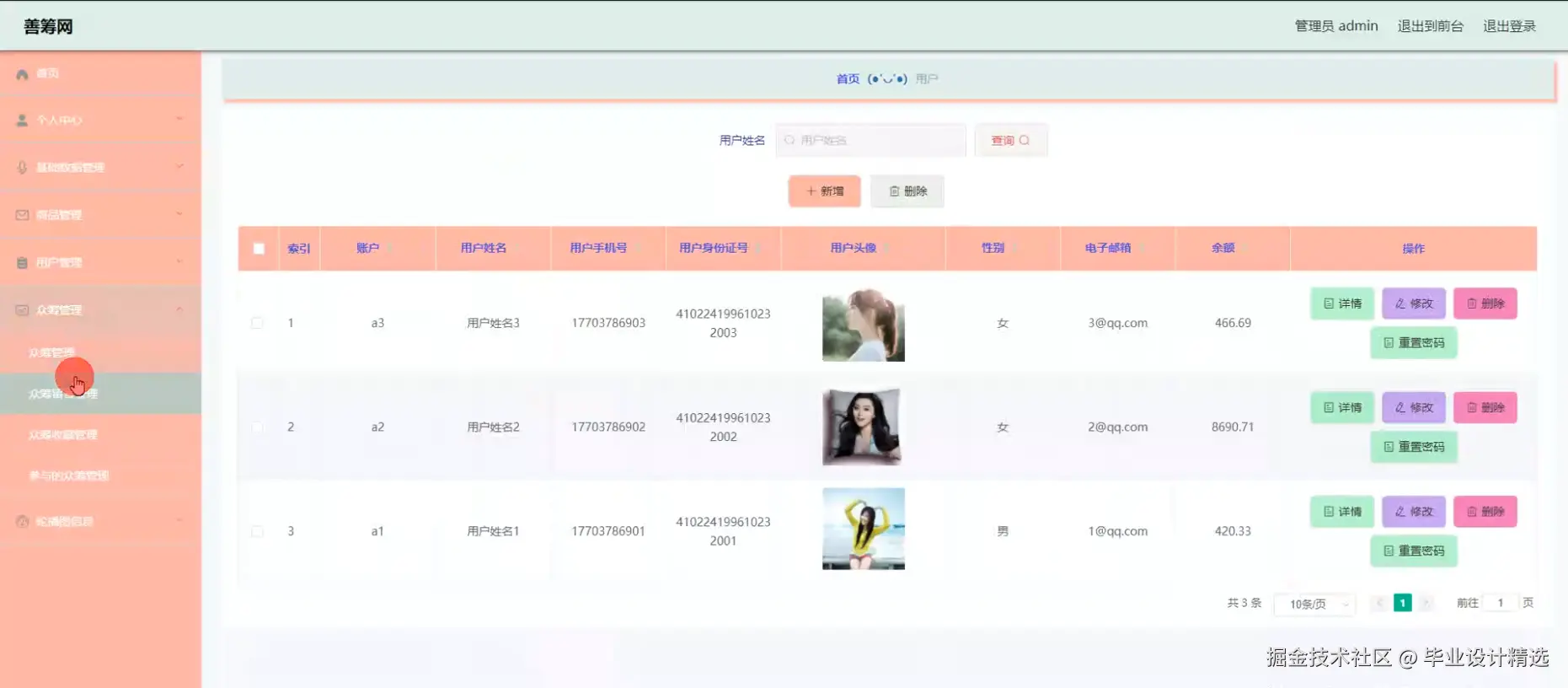Open avatar thumbnail of 用户姓名2
Image resolution: width=1568 pixels, height=688 pixels.
[862, 427]
